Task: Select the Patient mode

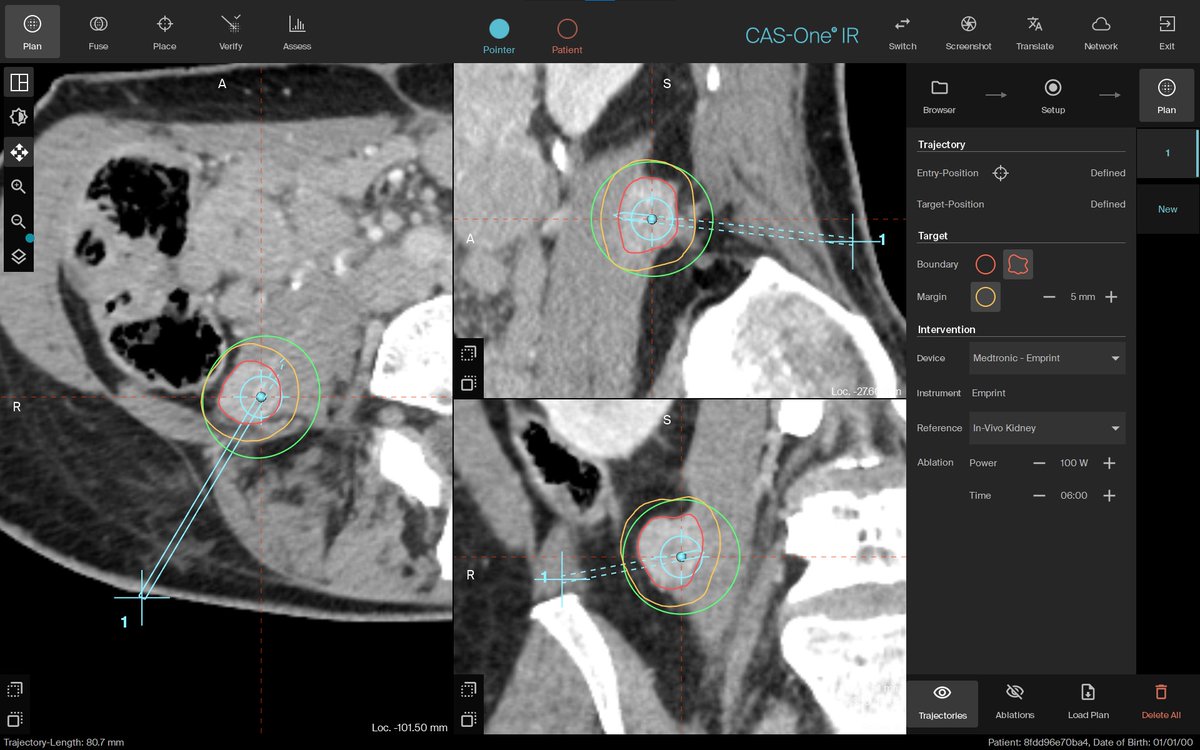Action: (x=567, y=36)
